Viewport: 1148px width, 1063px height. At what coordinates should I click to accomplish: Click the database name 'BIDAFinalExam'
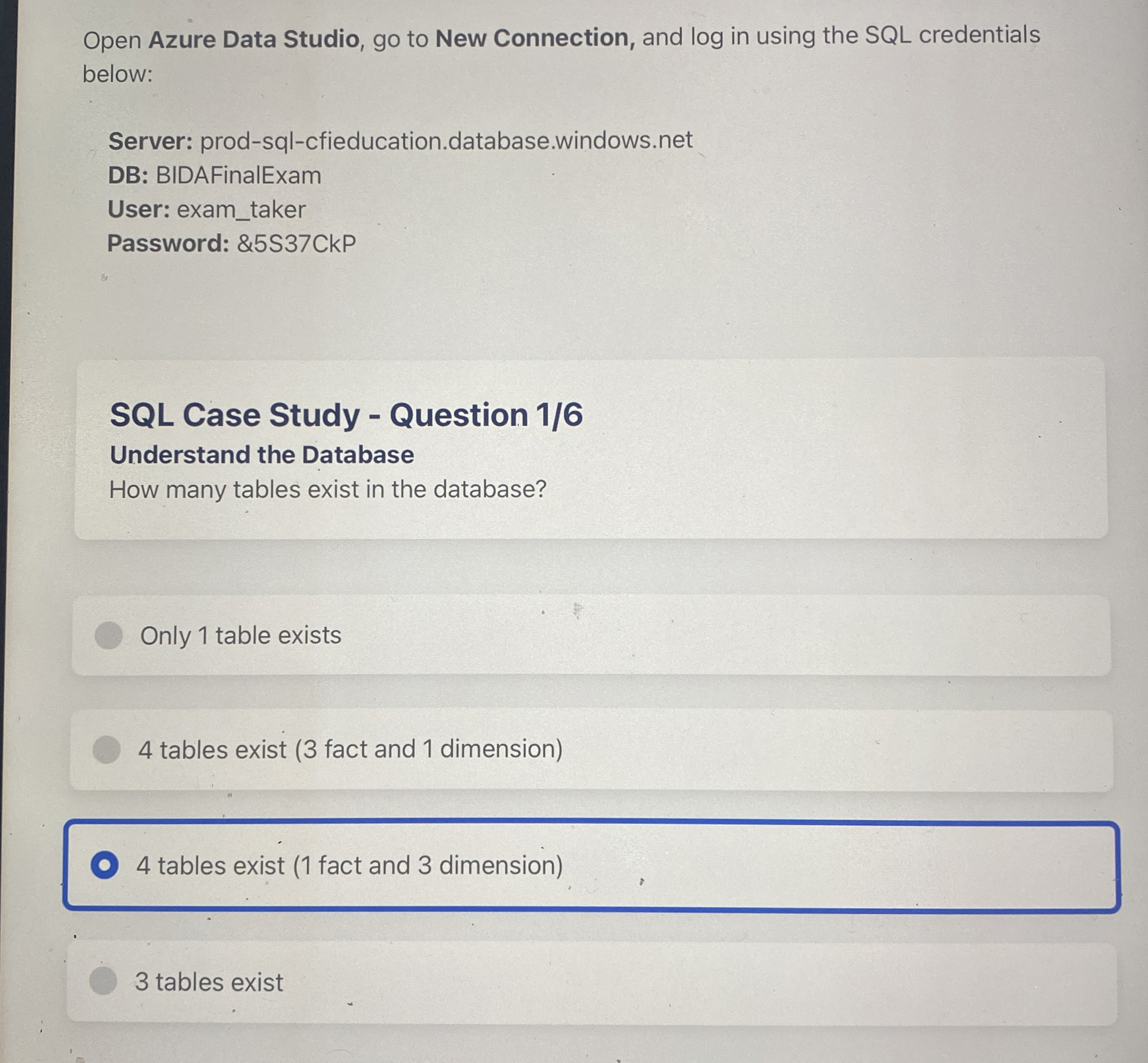239,175
